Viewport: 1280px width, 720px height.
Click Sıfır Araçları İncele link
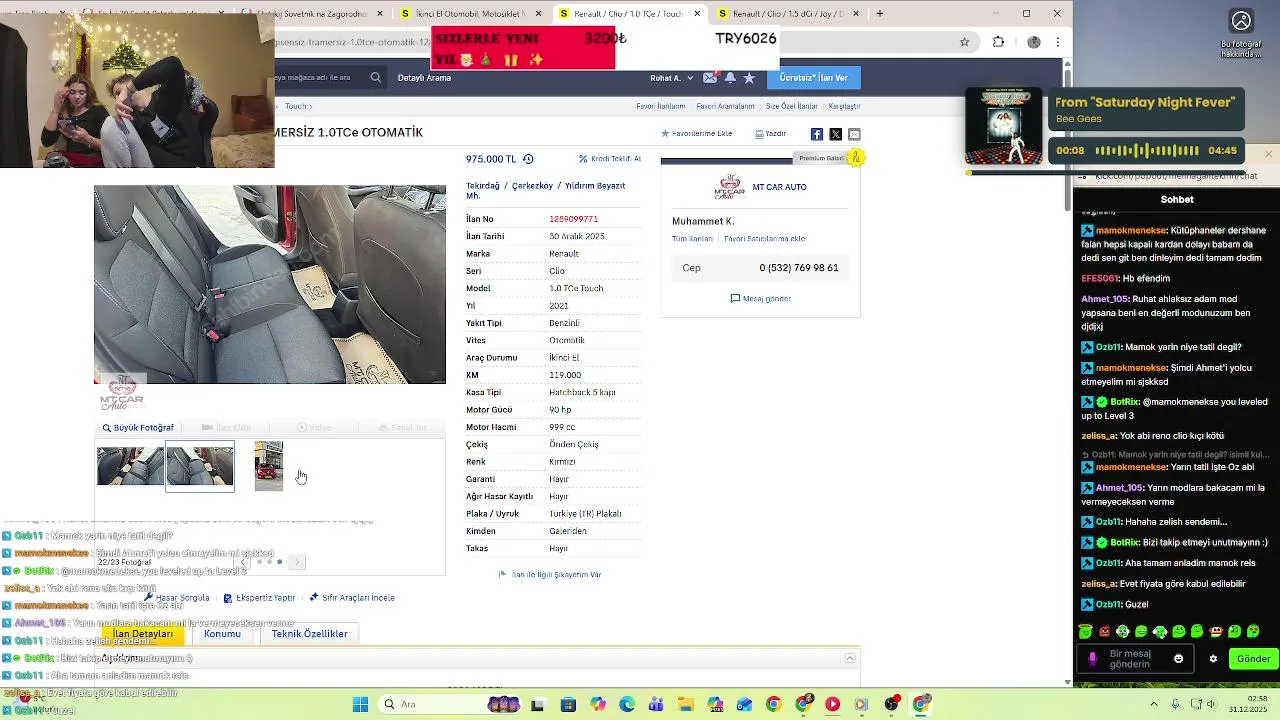pos(352,598)
